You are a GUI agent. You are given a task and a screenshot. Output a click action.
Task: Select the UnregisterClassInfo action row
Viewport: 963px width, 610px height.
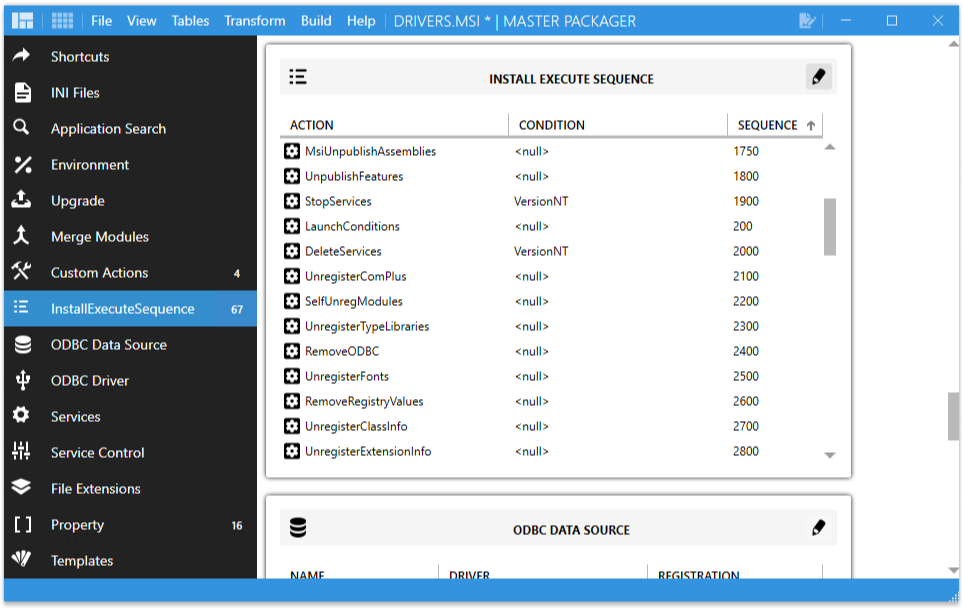click(552, 426)
